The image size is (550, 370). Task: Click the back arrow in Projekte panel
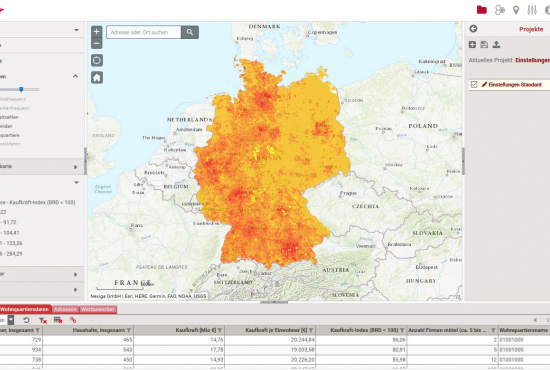point(473,29)
